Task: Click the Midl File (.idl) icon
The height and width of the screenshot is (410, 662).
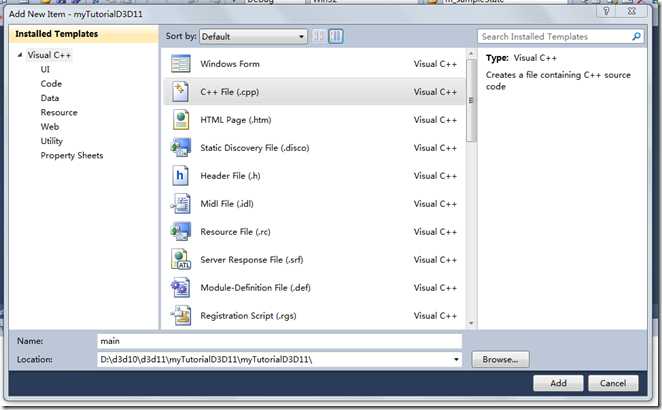Action: point(181,204)
